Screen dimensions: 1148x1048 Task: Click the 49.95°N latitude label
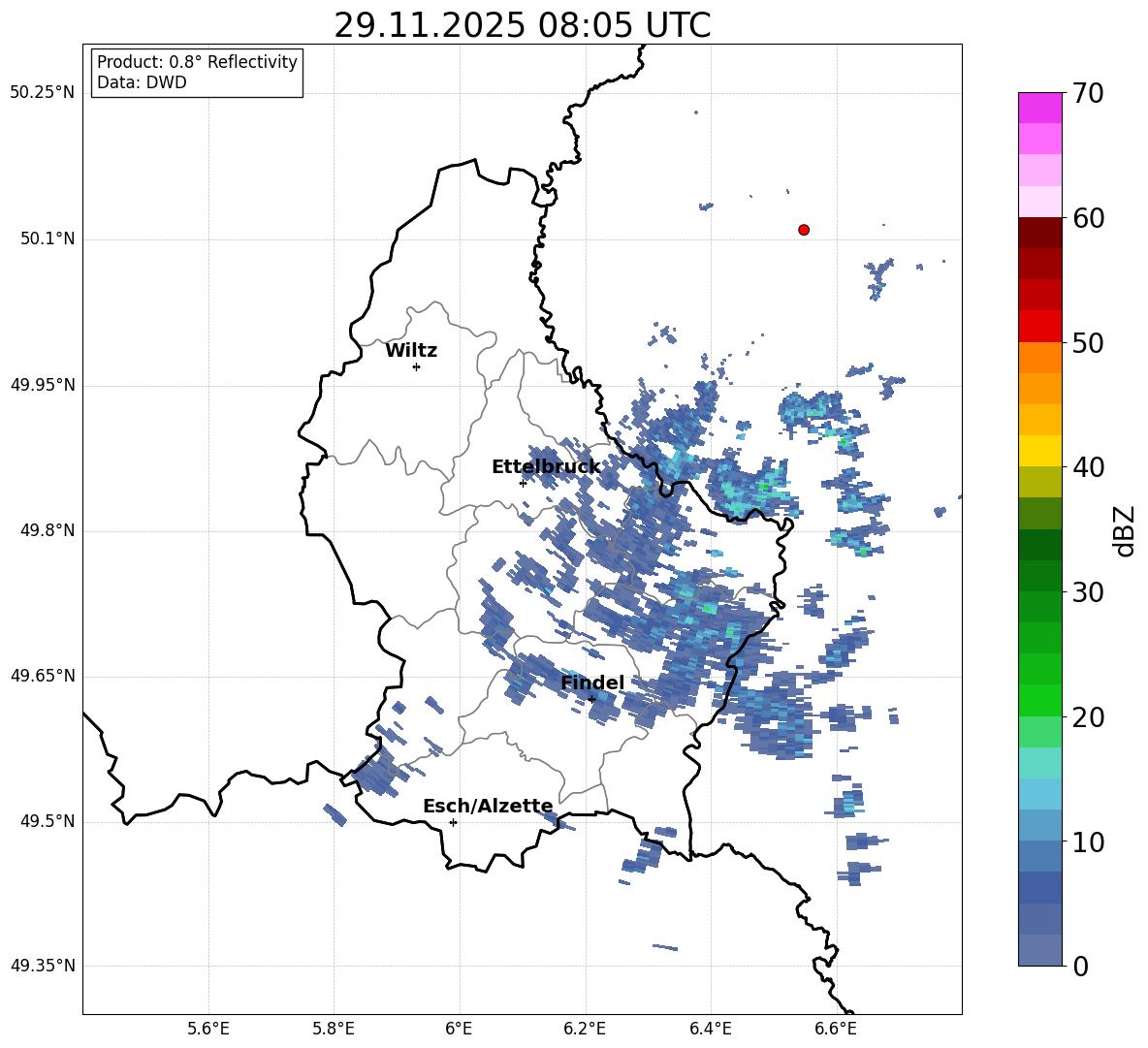[x=43, y=385]
